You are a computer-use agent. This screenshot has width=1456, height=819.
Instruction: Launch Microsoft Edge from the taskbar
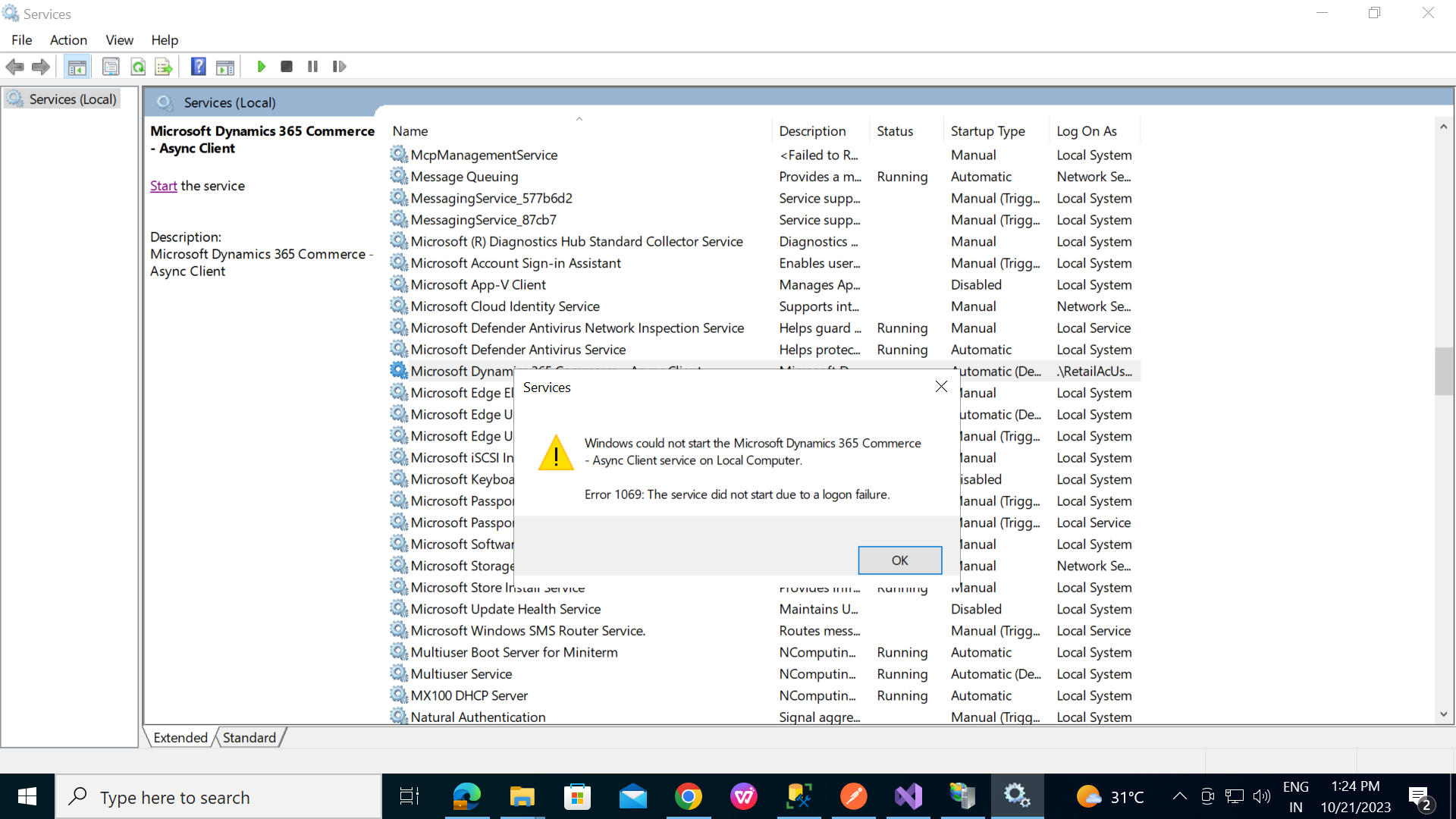[x=466, y=797]
